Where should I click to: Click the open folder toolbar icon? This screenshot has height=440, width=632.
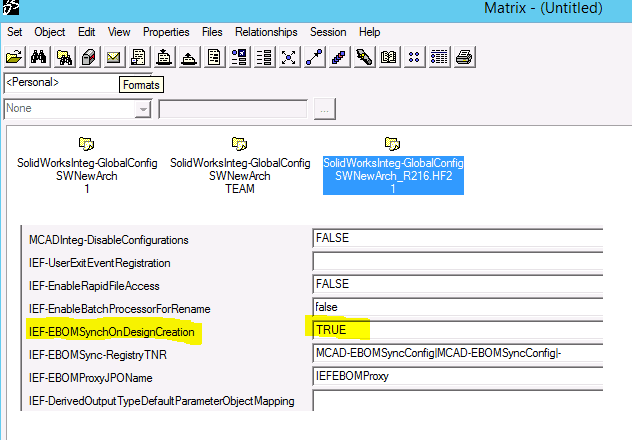tap(14, 57)
